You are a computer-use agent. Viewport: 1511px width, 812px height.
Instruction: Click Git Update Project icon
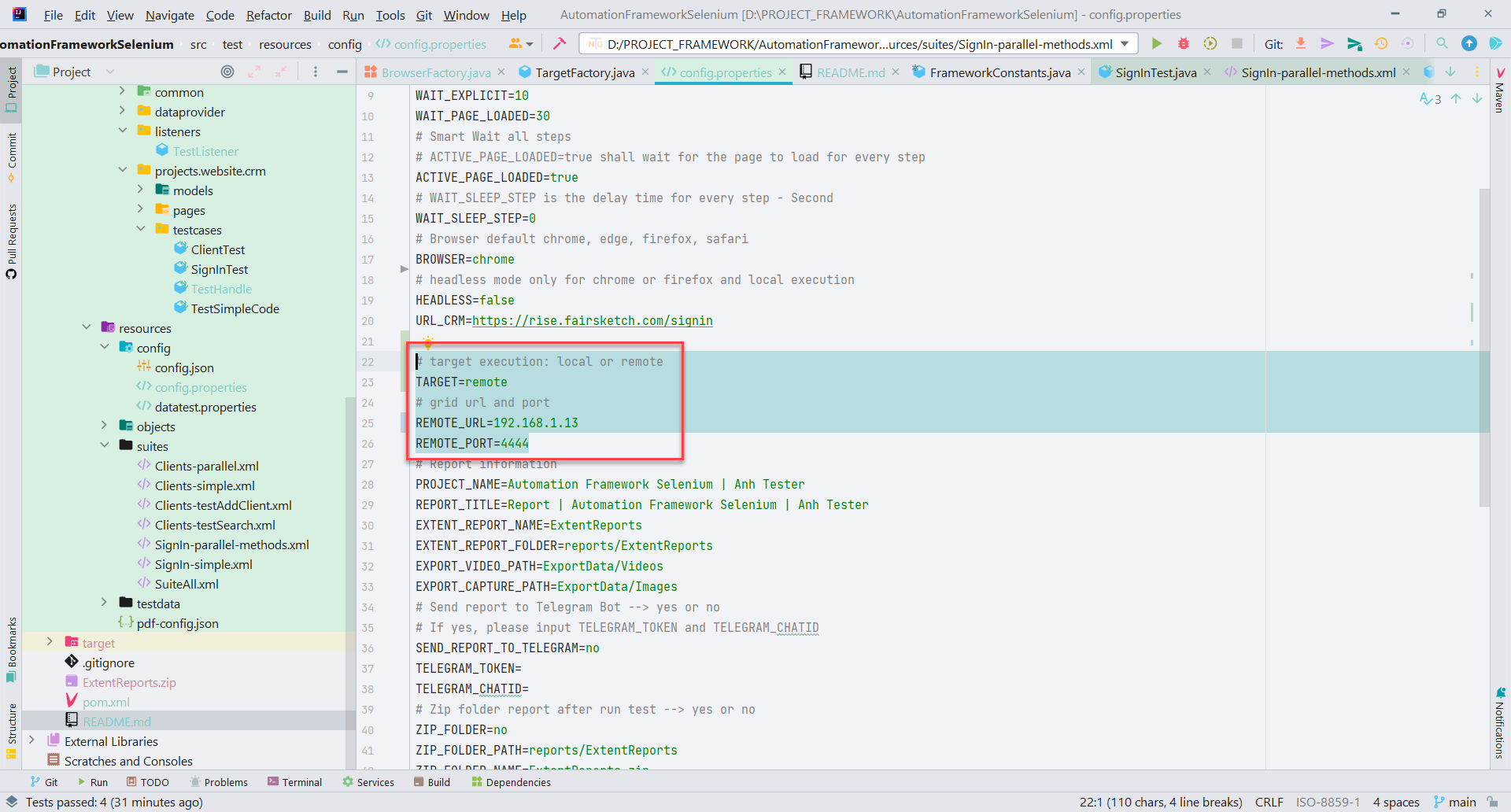[1301, 44]
